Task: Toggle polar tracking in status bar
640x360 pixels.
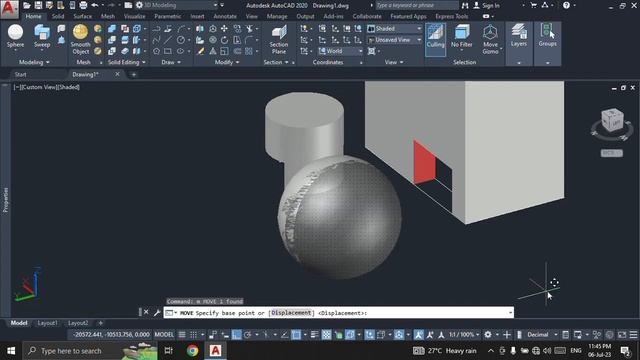Action: click(248, 335)
